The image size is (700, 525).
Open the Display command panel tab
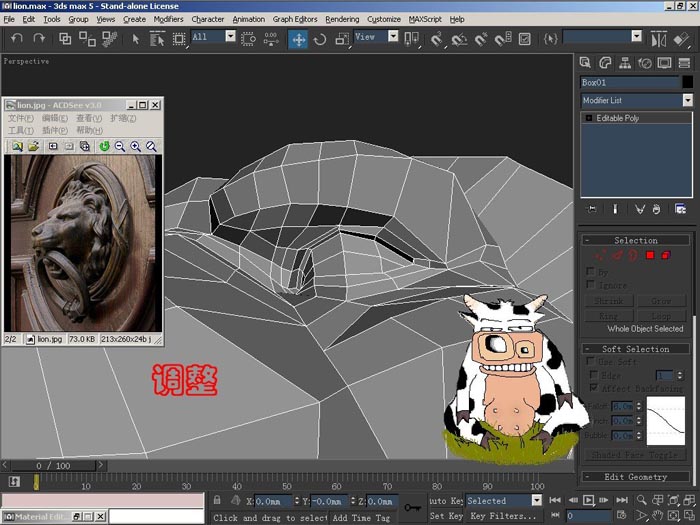pyautogui.click(x=664, y=63)
